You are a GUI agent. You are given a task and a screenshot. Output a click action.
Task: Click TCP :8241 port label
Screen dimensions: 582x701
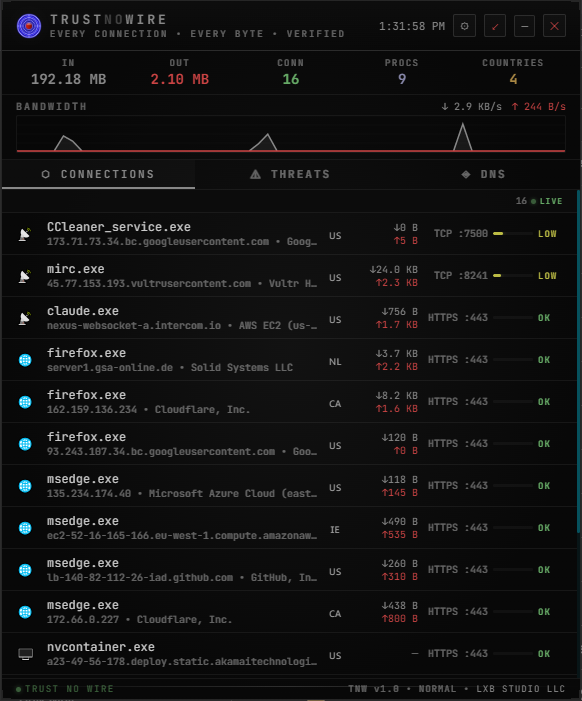point(461,276)
